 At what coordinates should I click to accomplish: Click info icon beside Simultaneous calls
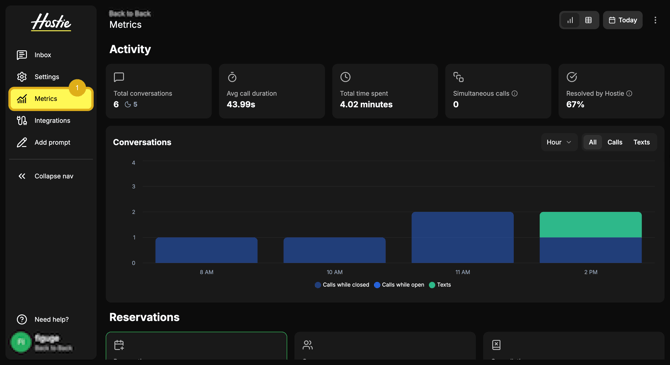click(514, 93)
